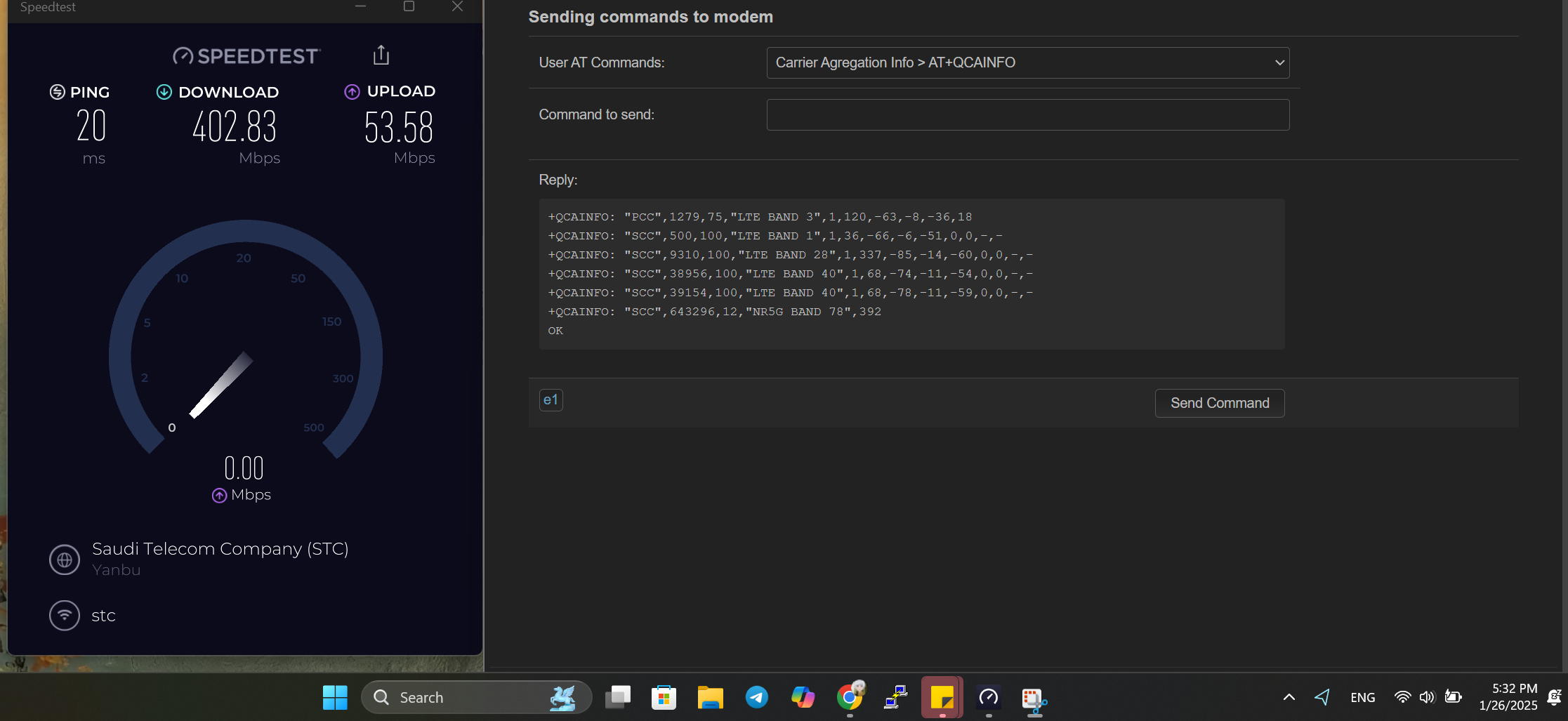
Task: Click the 402.83 download result
Action: [x=235, y=127]
